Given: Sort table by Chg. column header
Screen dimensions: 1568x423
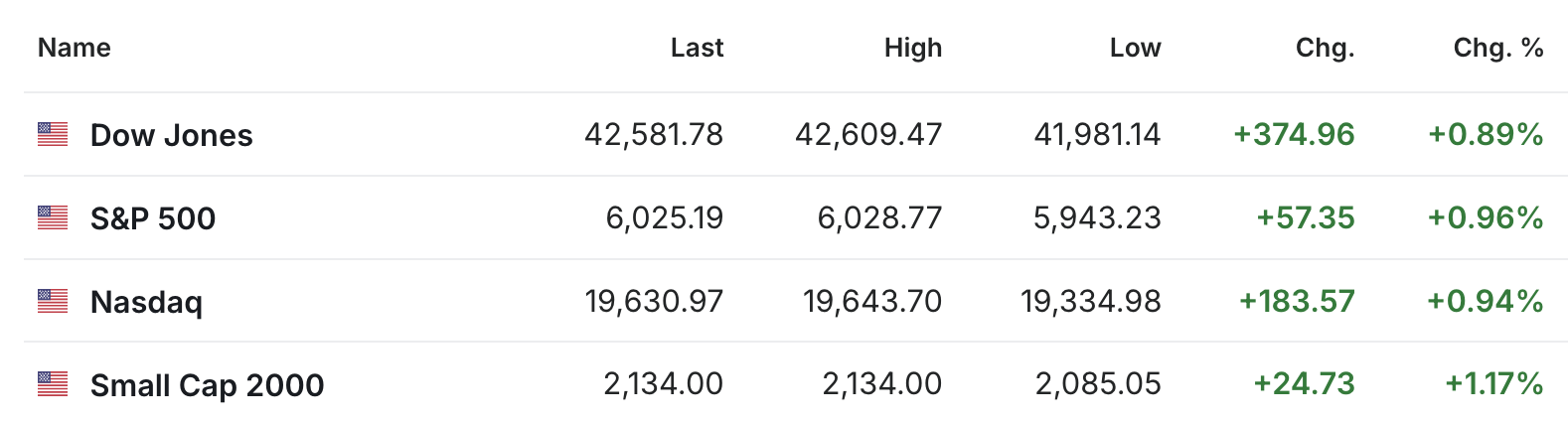Looking at the screenshot, I should click(x=1326, y=48).
